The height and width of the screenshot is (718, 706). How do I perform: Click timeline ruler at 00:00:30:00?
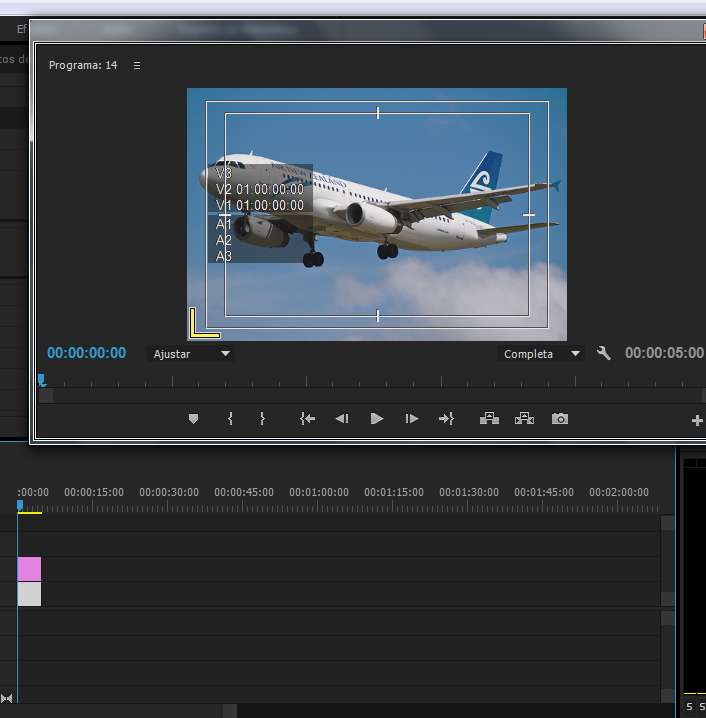coord(169,492)
